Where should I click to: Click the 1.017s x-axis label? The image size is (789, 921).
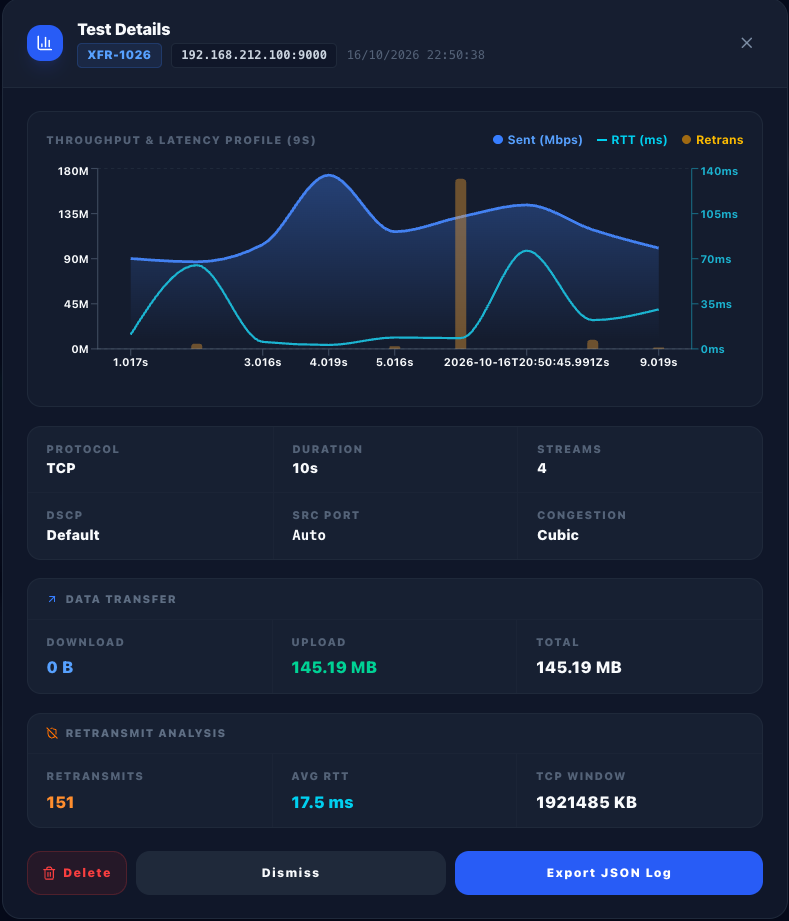click(x=130, y=362)
